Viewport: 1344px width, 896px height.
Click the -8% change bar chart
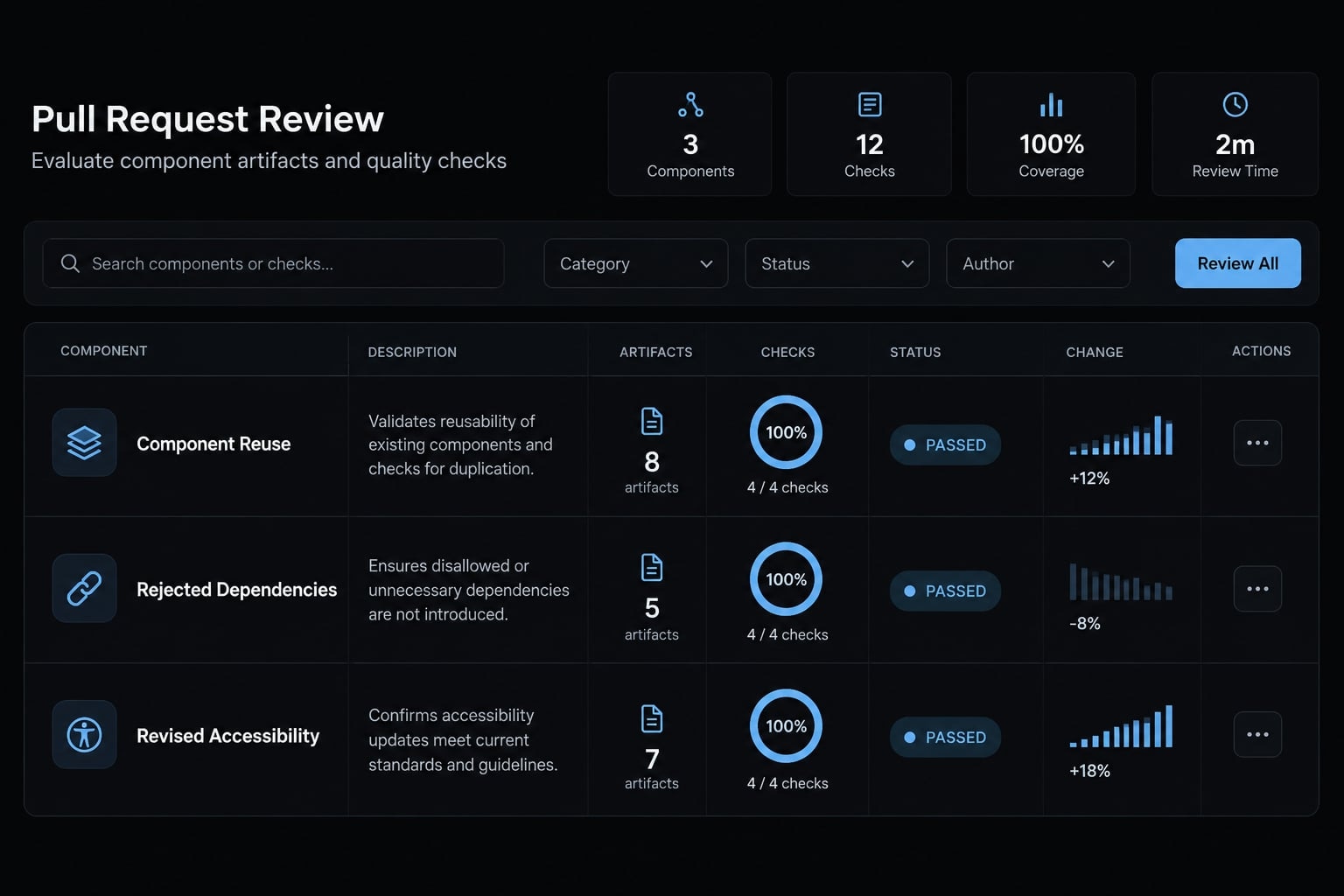tap(1121, 582)
